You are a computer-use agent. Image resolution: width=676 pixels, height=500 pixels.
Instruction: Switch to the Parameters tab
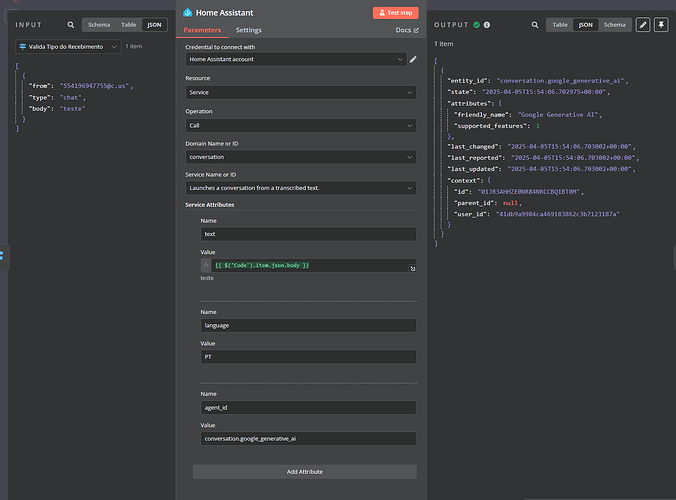(x=202, y=30)
